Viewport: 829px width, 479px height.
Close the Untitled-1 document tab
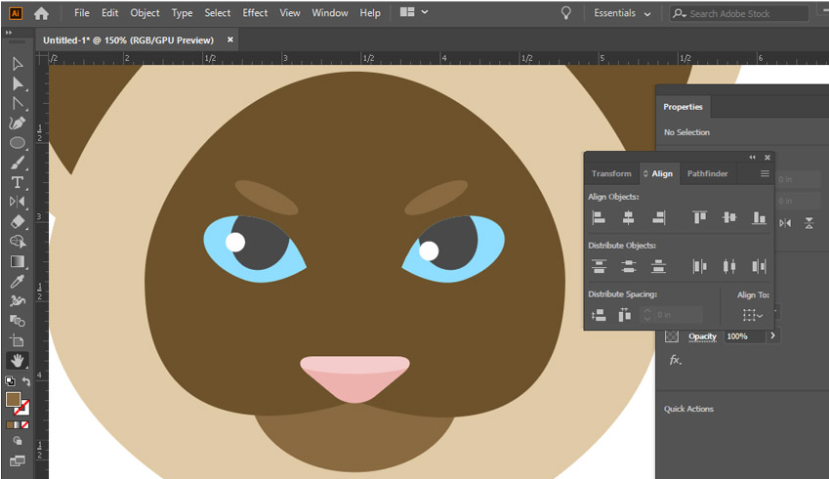pos(230,40)
